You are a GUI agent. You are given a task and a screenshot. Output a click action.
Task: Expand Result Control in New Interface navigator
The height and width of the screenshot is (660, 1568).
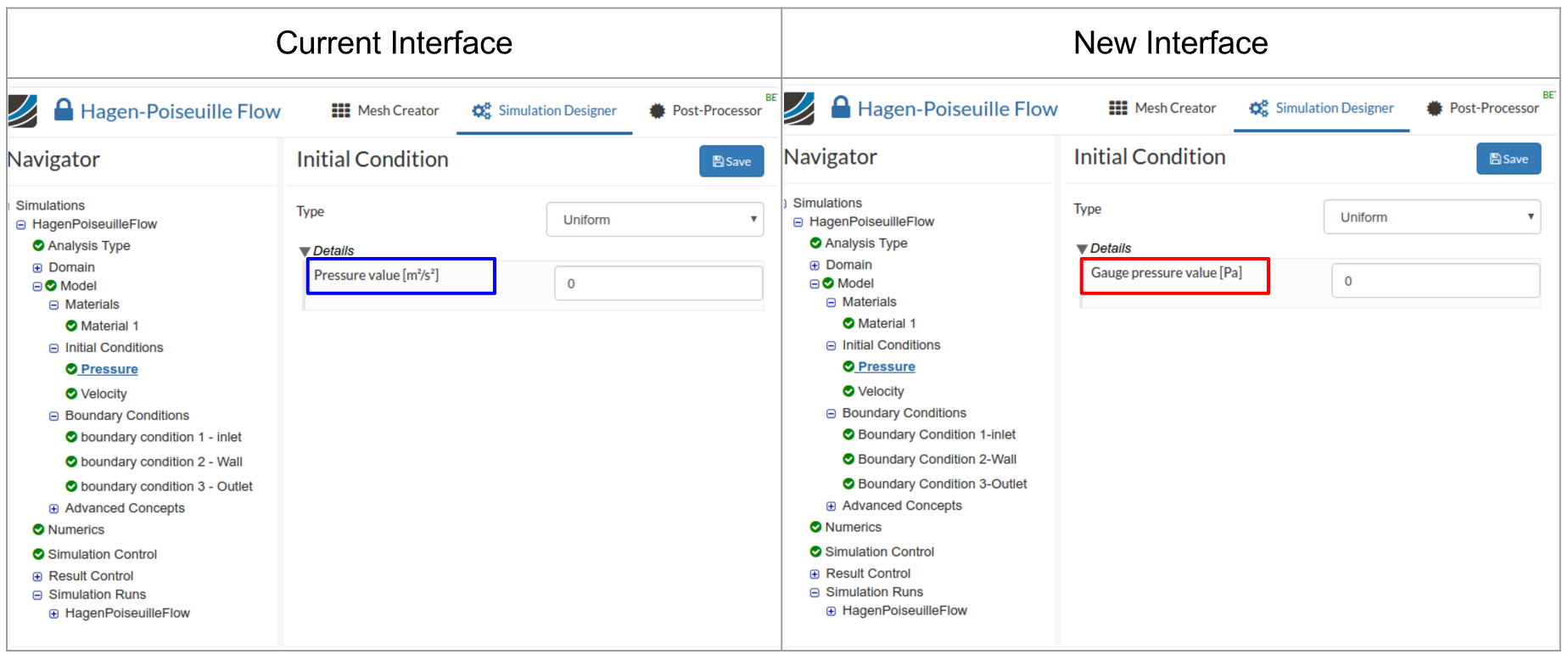click(x=815, y=574)
